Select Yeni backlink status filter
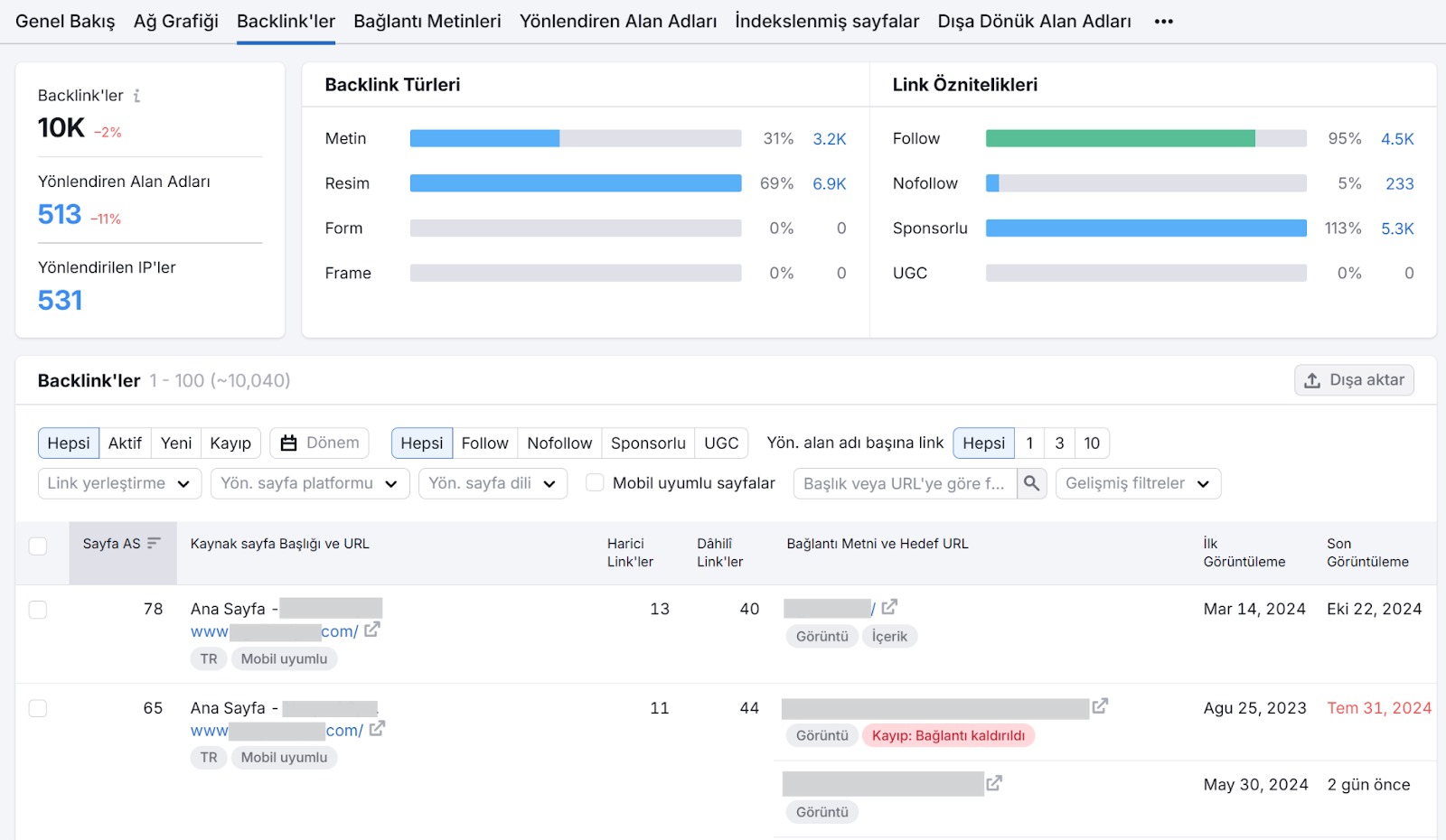The image size is (1446, 840). tap(176, 443)
